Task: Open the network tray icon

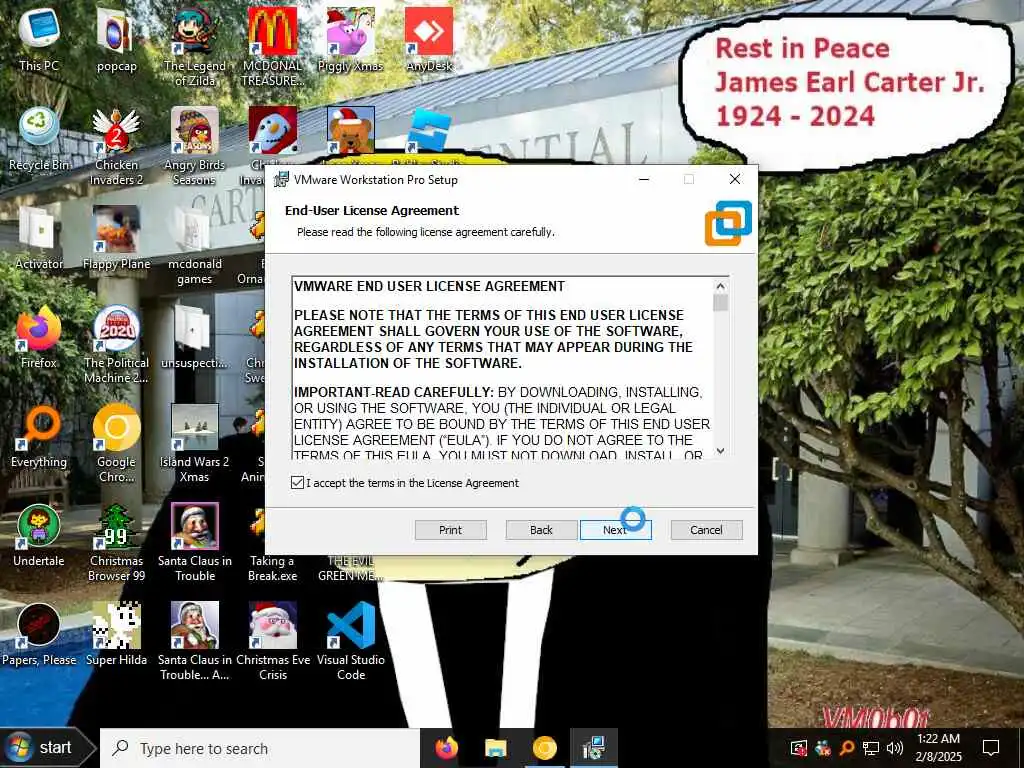Action: 871,748
